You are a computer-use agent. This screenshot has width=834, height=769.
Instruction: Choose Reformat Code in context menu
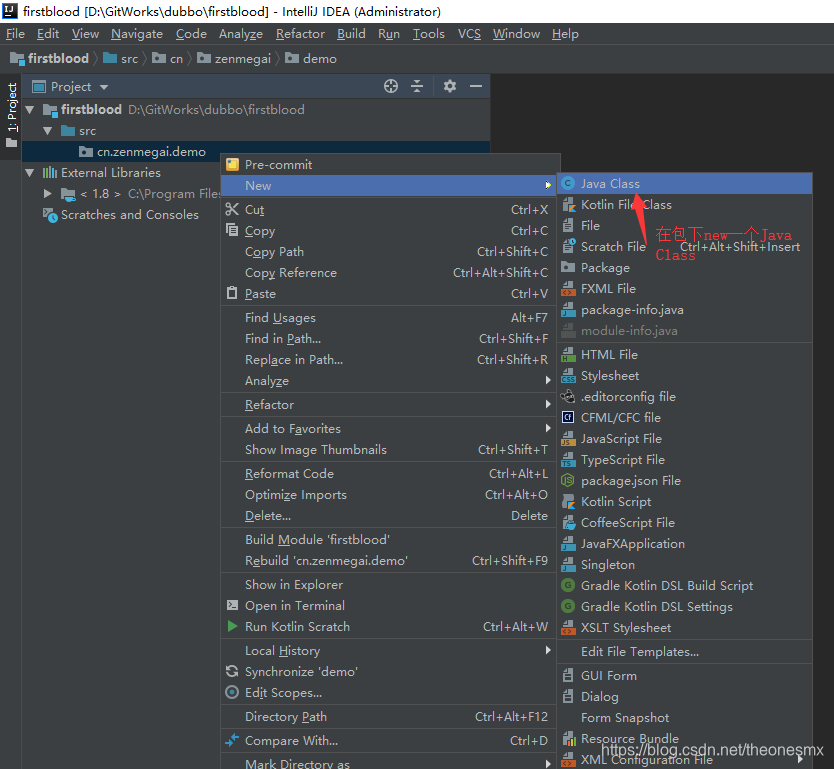(x=388, y=473)
